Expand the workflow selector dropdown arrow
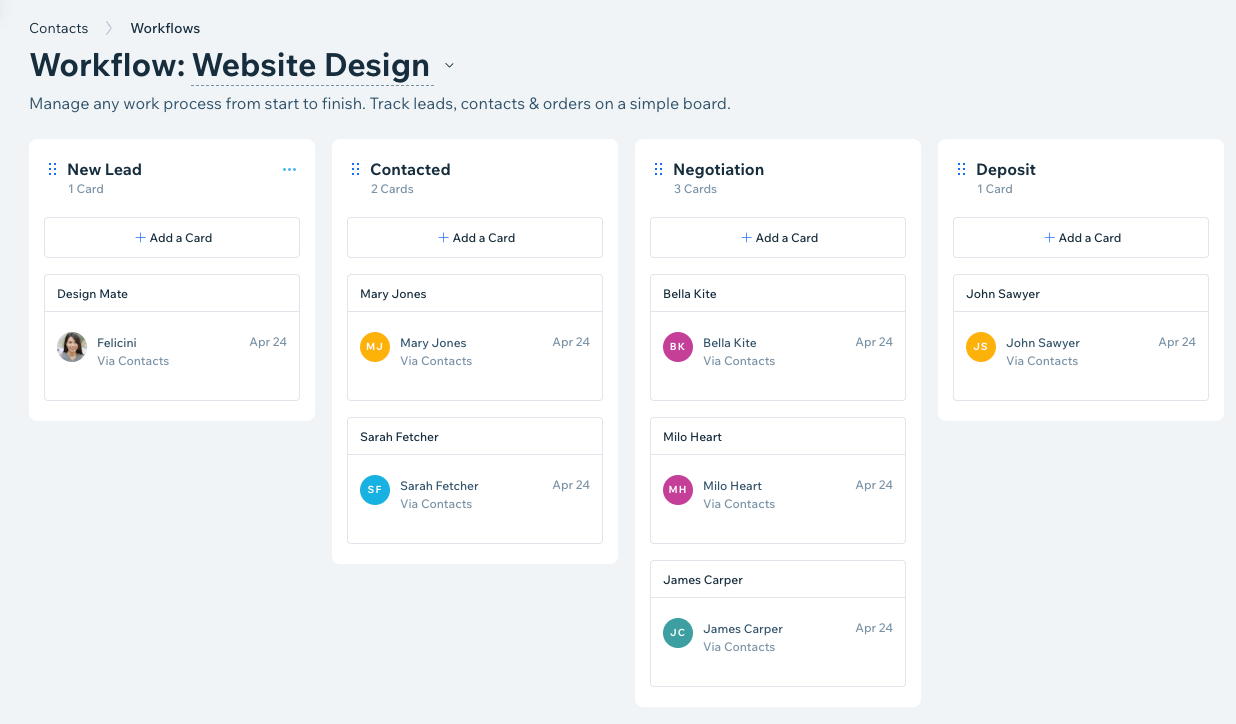The height and width of the screenshot is (724, 1236). coord(449,66)
